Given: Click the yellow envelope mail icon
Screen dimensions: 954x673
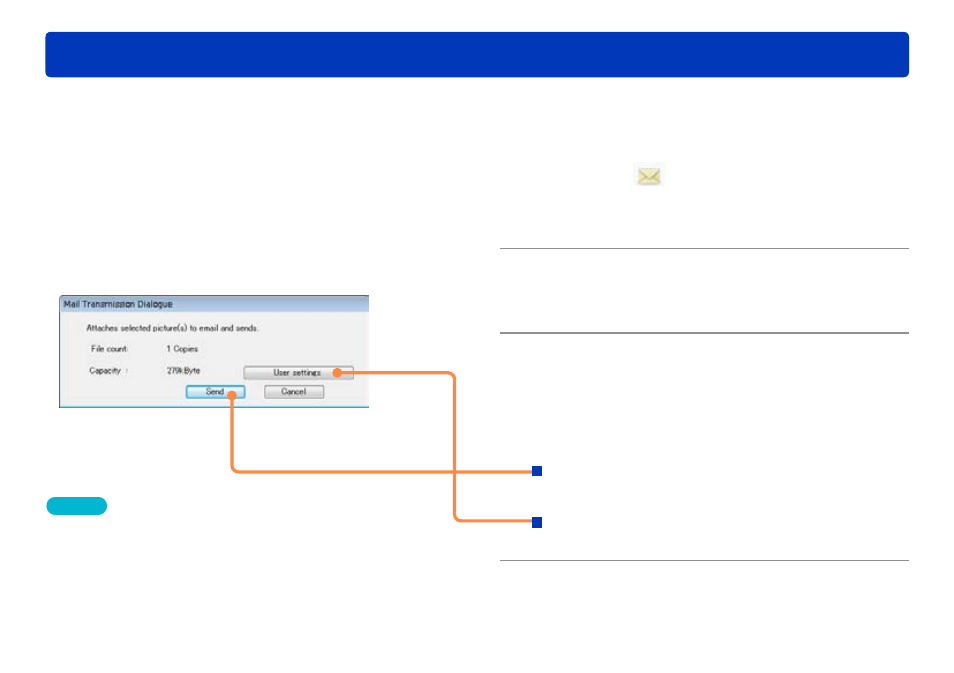Looking at the screenshot, I should (x=649, y=176).
